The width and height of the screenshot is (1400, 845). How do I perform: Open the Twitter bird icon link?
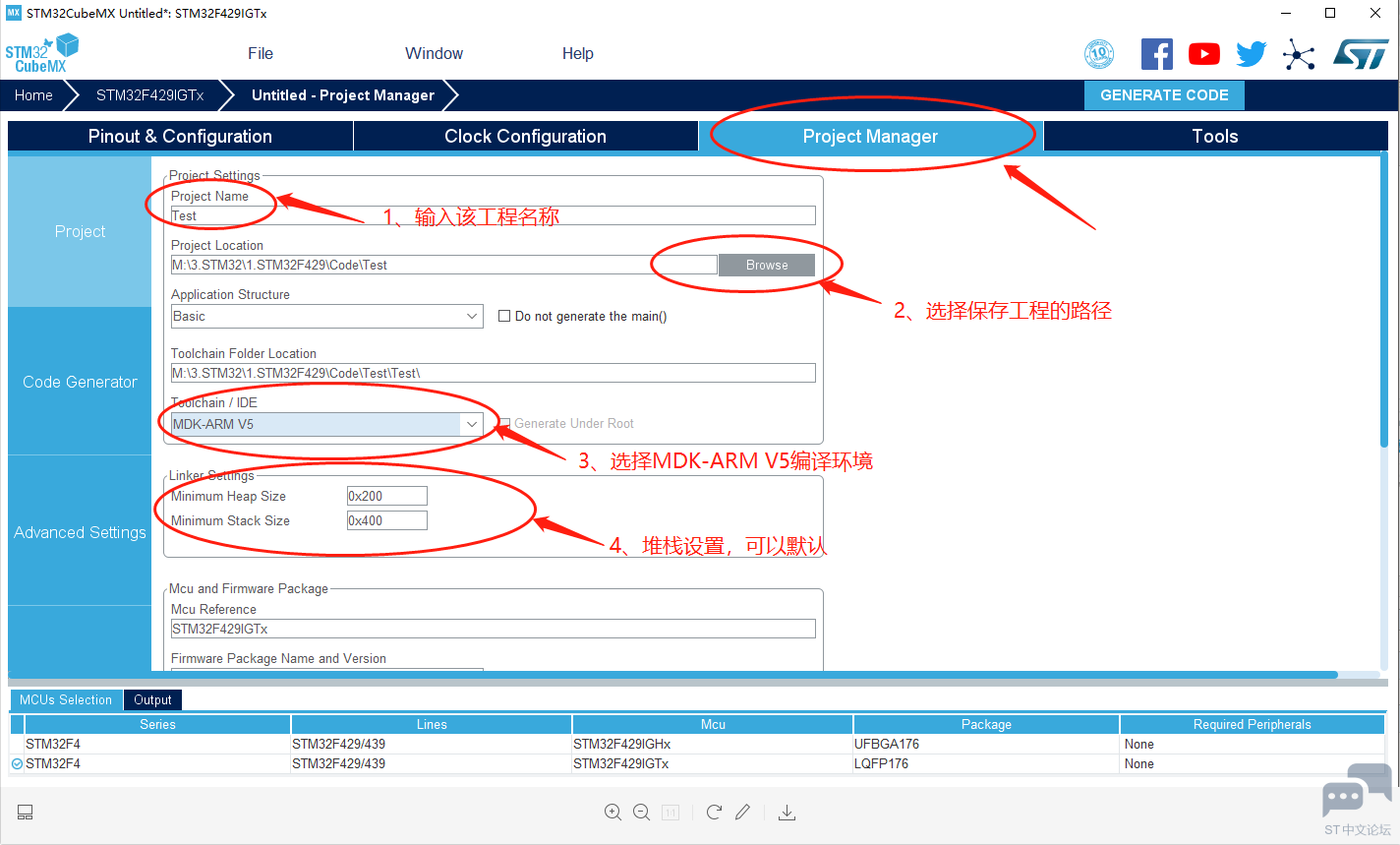1252,54
